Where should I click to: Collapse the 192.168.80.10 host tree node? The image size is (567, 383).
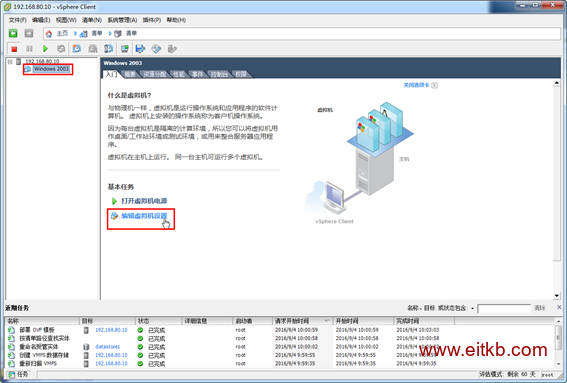click(x=10, y=62)
